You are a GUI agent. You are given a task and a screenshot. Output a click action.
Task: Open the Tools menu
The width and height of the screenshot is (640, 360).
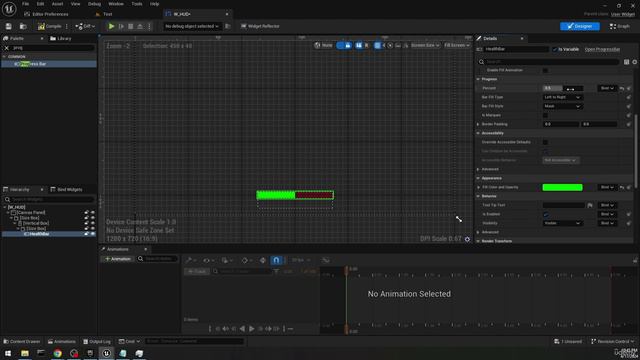137,4
